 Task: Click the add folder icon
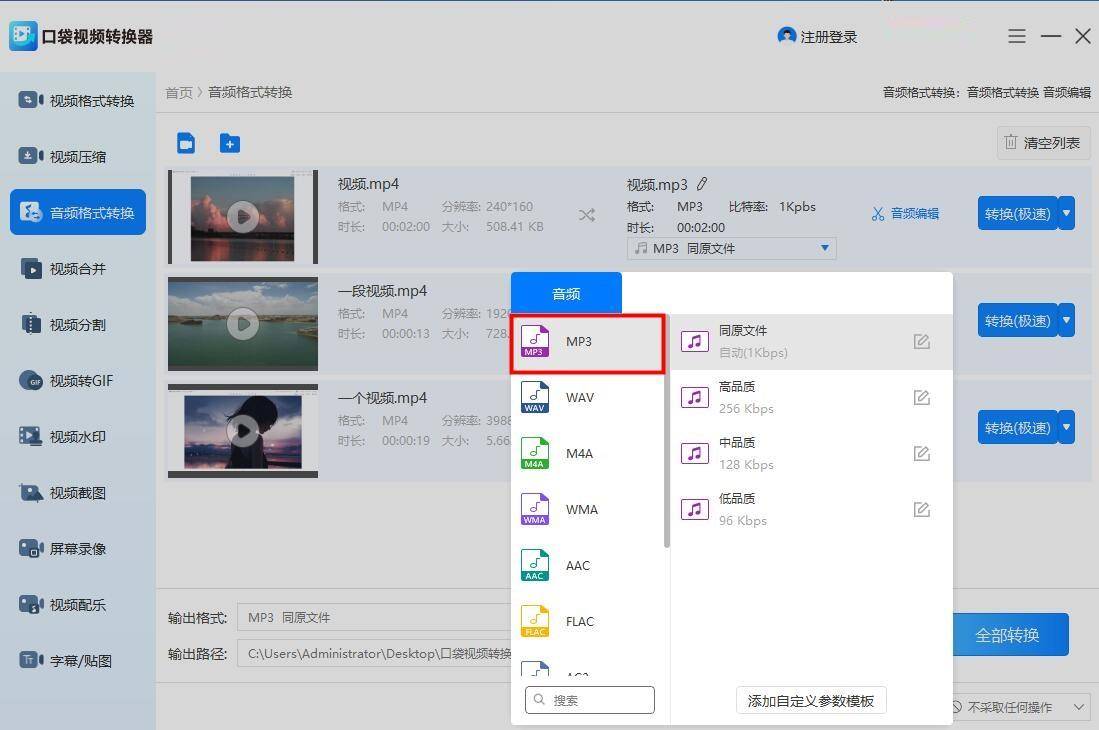click(x=230, y=143)
